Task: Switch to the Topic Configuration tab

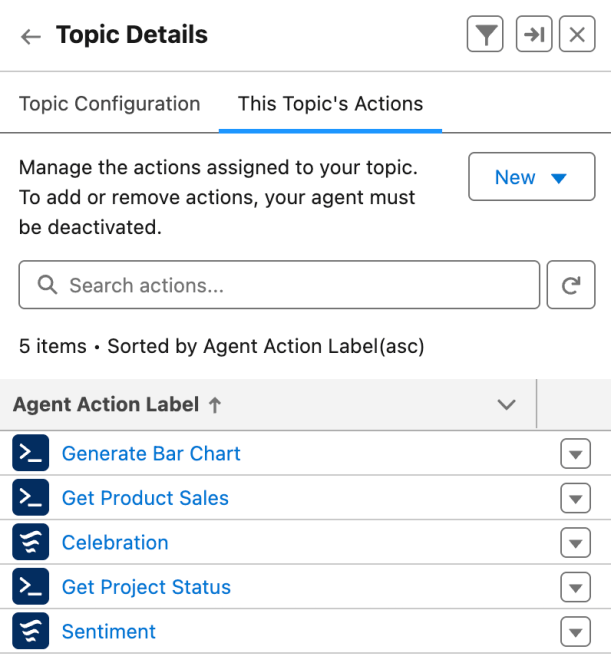Action: 110,104
